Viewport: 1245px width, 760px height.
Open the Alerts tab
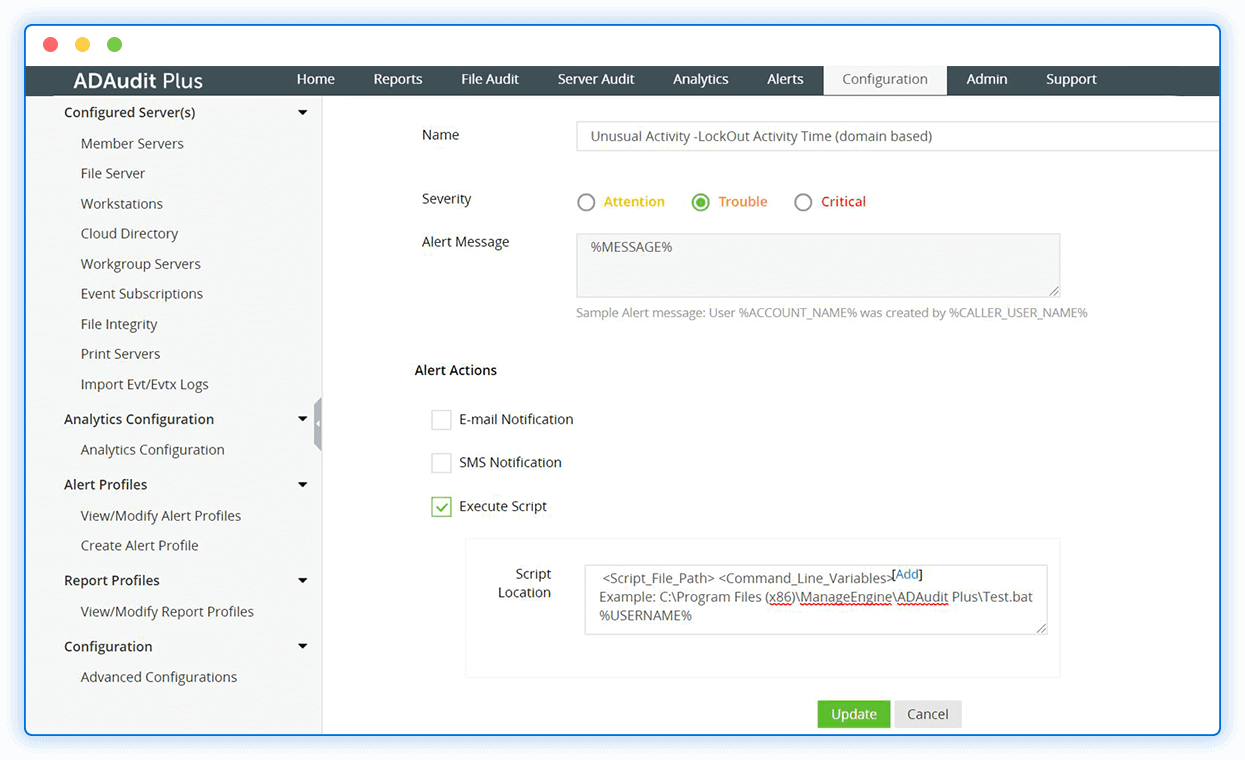[785, 79]
